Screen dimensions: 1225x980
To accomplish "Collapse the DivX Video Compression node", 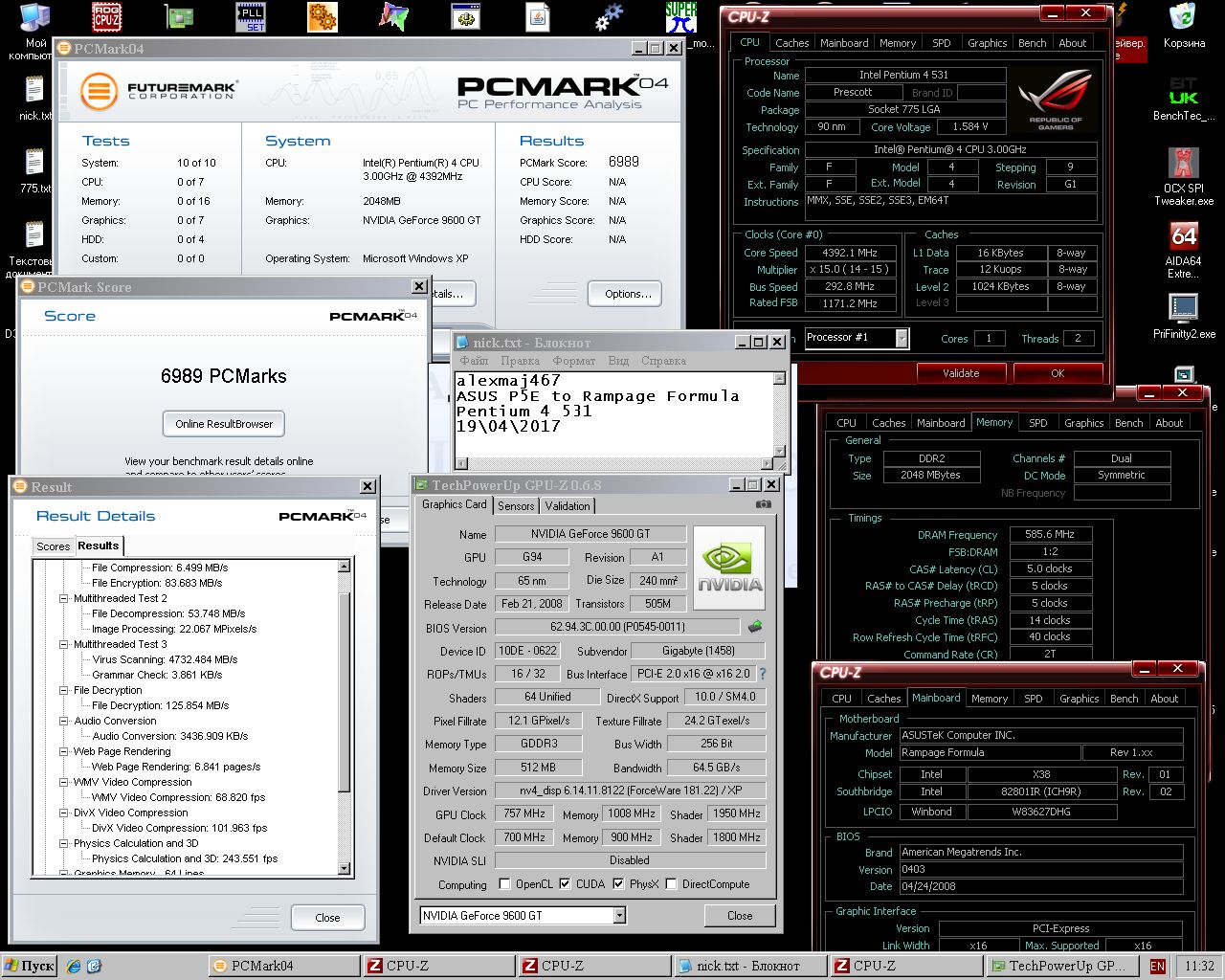I will point(64,813).
